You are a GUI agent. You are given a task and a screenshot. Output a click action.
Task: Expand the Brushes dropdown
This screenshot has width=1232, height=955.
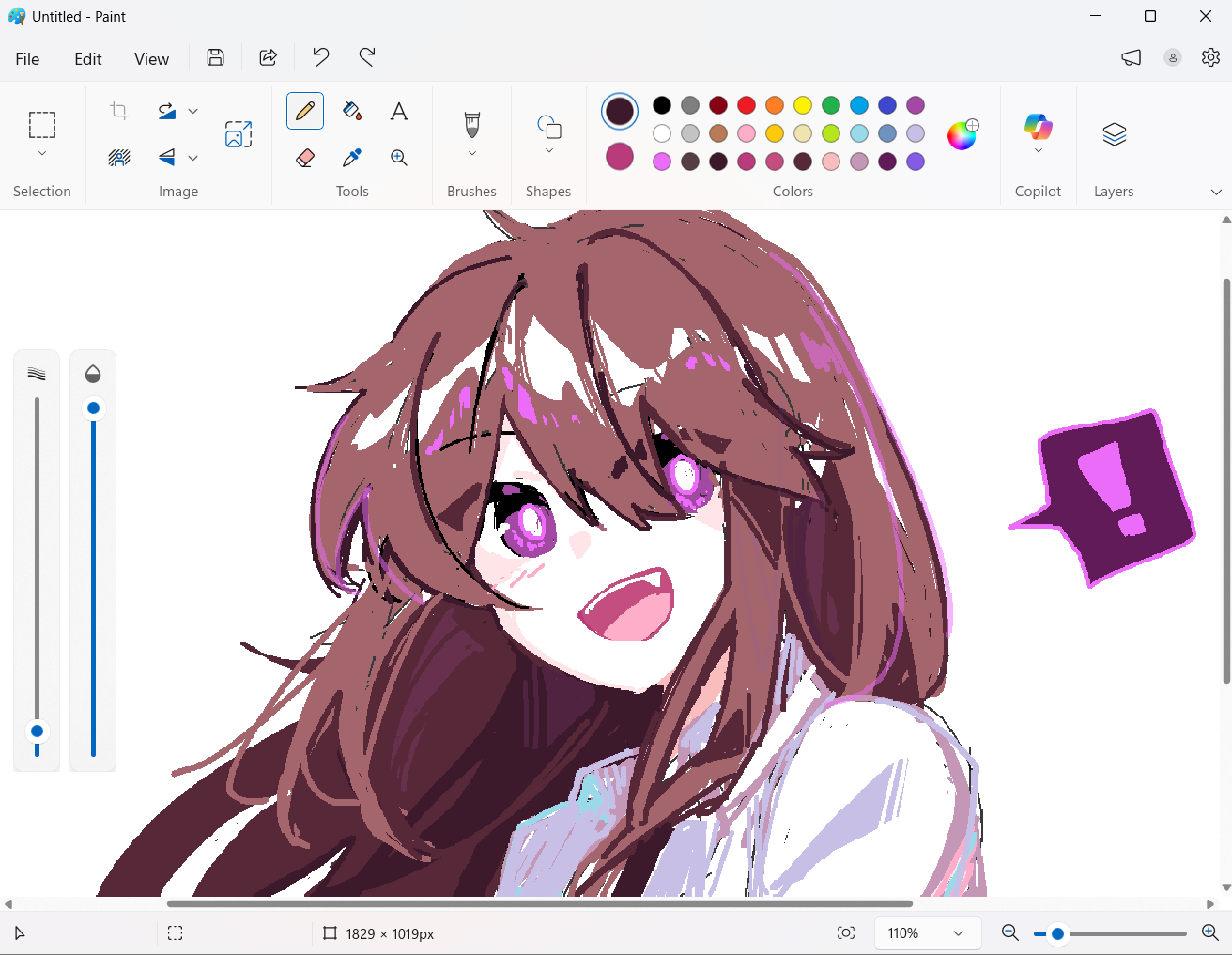coord(472,153)
